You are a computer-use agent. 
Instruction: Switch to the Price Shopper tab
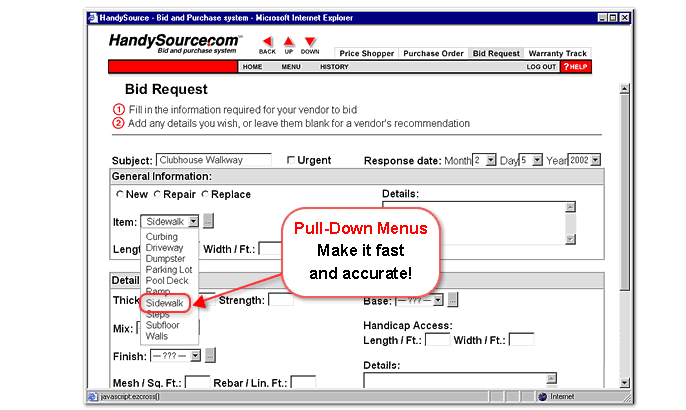tap(367, 53)
